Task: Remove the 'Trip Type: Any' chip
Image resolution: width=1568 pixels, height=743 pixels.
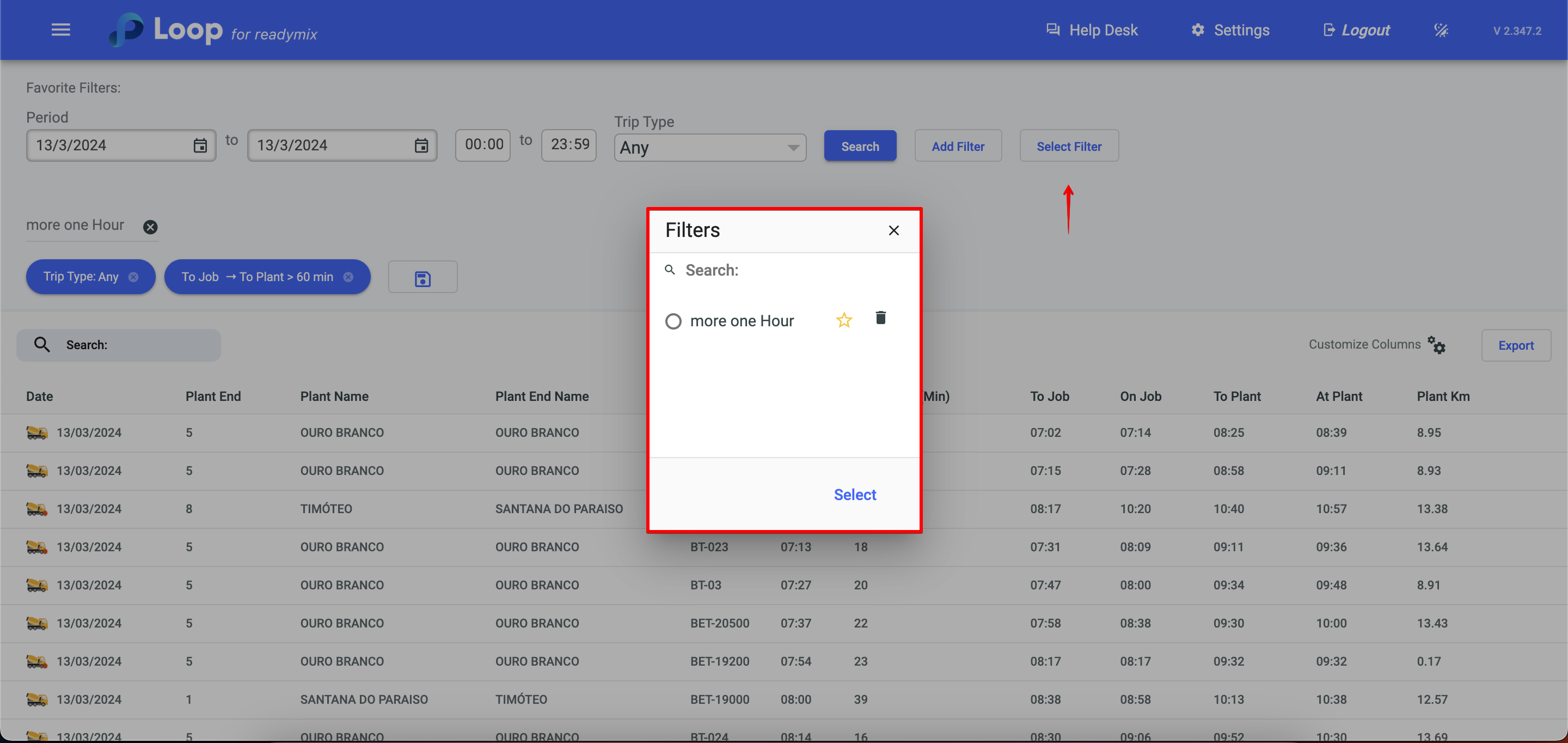Action: [x=133, y=277]
